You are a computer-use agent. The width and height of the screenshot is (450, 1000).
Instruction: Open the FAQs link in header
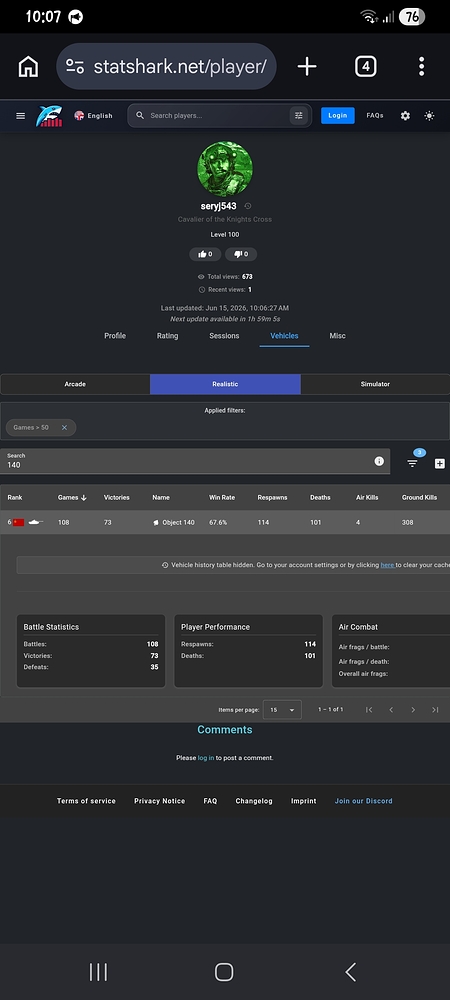pyautogui.click(x=375, y=115)
